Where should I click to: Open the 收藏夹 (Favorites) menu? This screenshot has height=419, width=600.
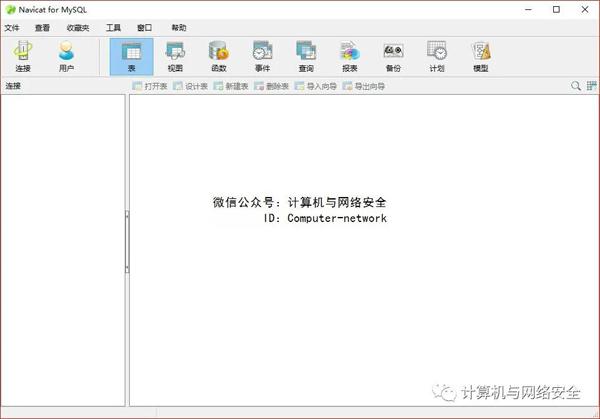tap(78, 28)
